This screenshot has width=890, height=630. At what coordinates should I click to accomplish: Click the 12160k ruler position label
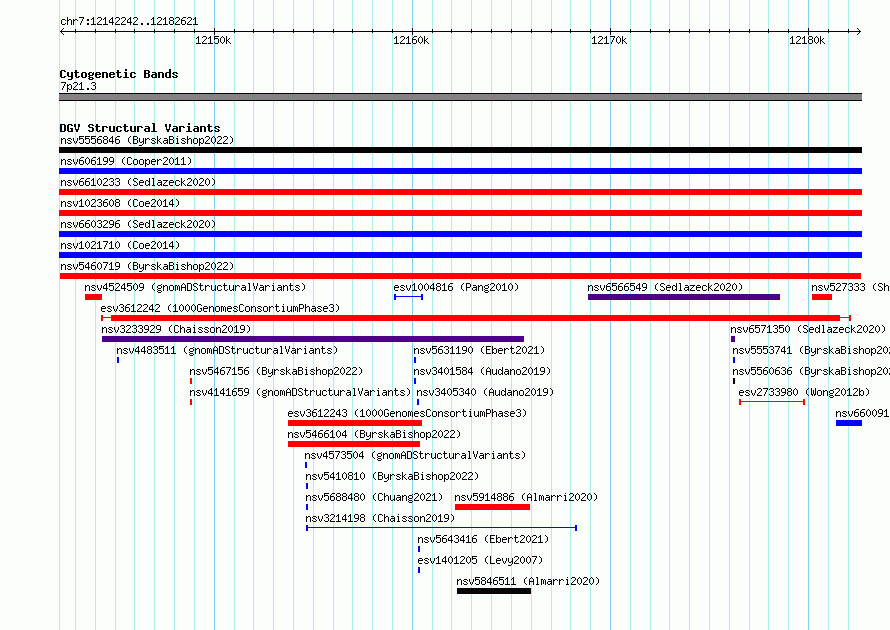[411, 40]
